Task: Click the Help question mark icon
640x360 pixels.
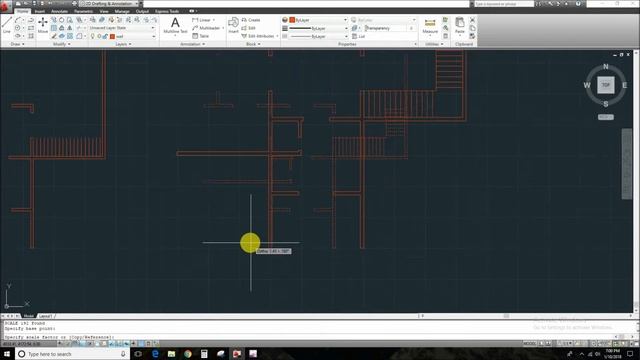Action: point(578,4)
